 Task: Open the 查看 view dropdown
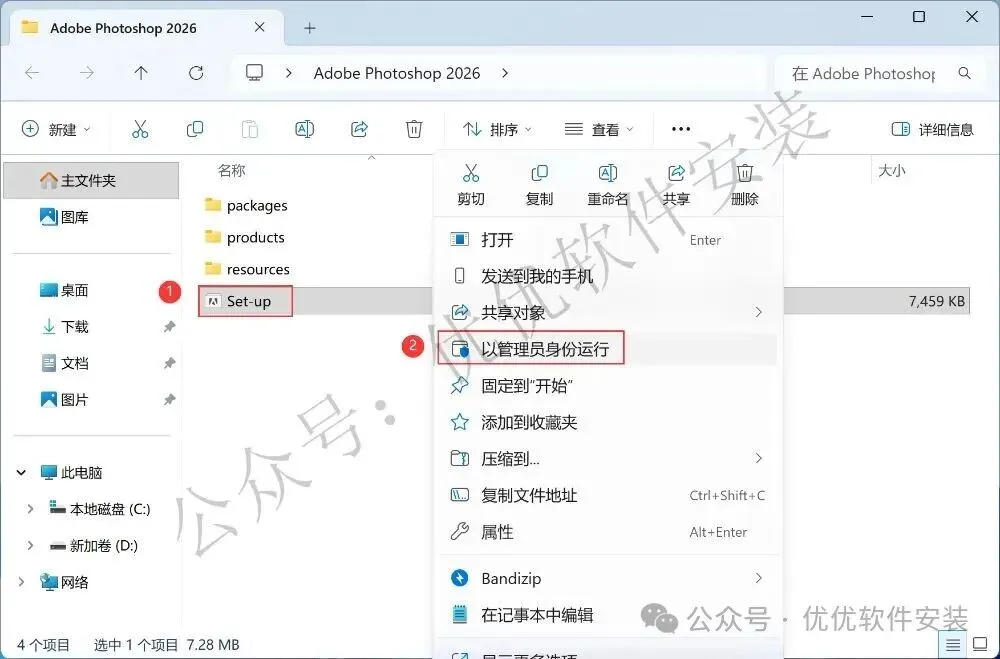(x=599, y=130)
